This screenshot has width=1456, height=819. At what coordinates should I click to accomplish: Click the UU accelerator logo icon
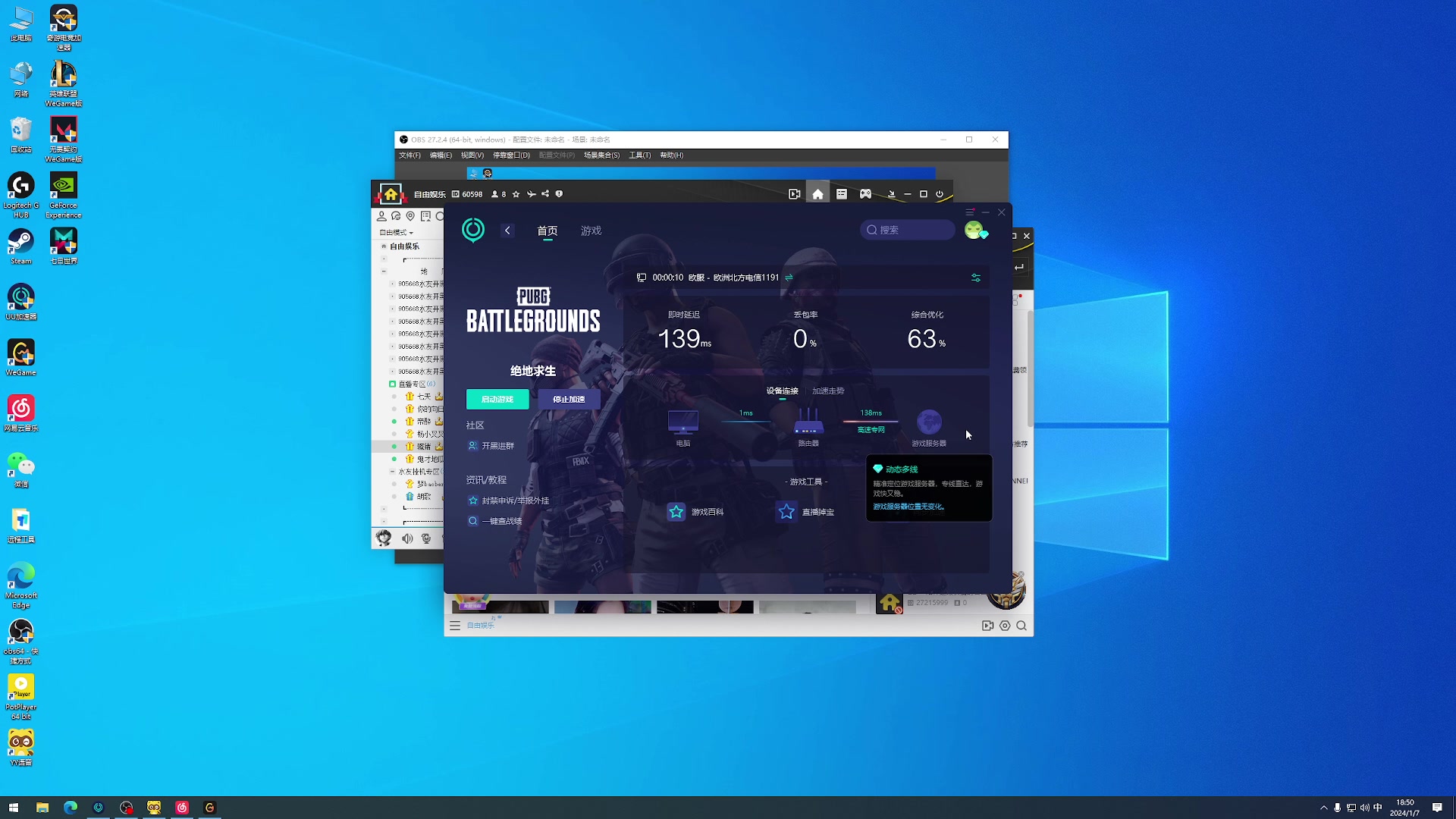[x=473, y=230]
